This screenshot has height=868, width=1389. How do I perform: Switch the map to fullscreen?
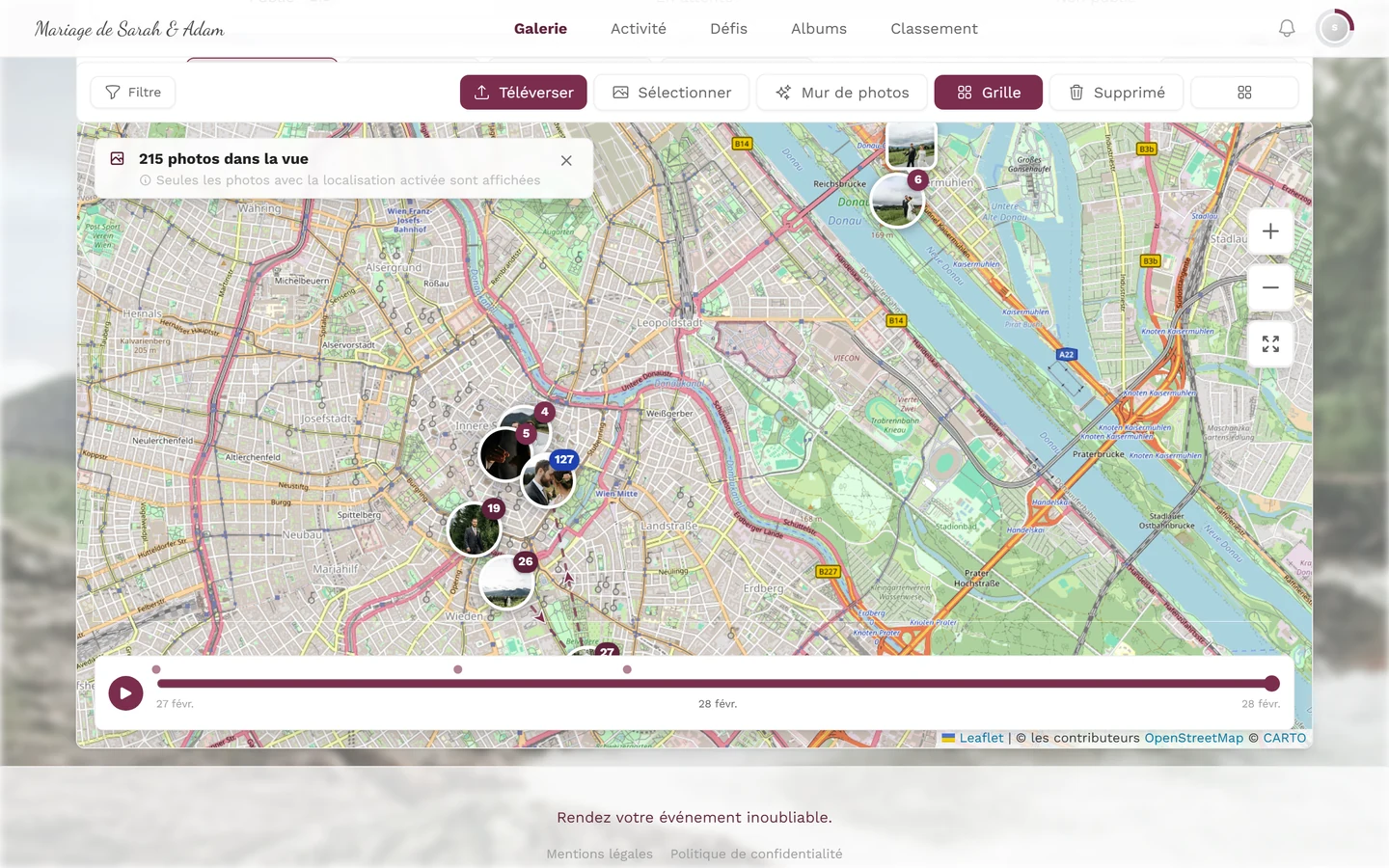point(1270,344)
